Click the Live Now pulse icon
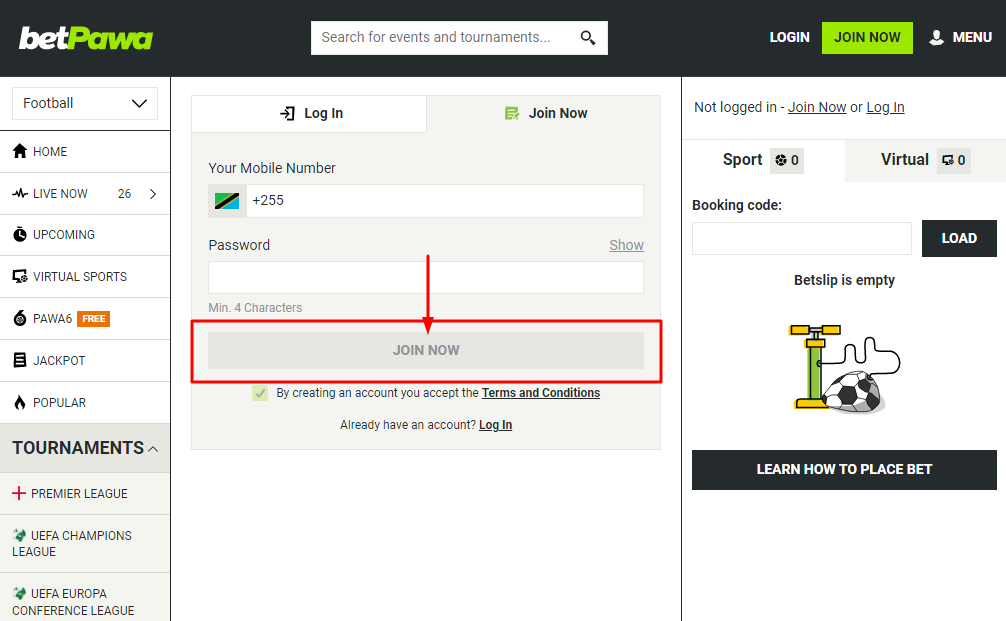Screen dimensions: 1006x621 coord(20,193)
